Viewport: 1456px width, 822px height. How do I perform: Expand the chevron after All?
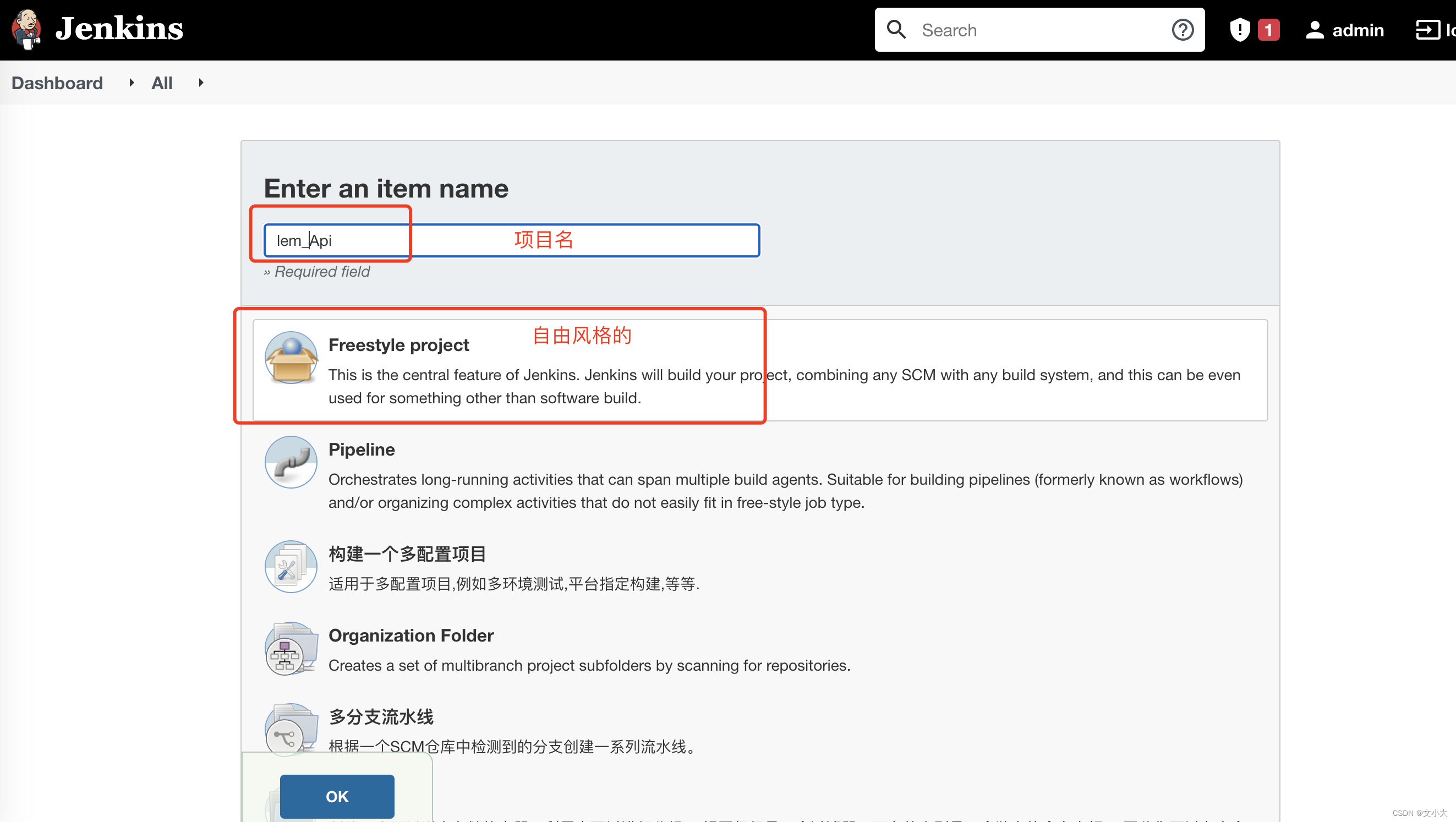pyautogui.click(x=201, y=83)
